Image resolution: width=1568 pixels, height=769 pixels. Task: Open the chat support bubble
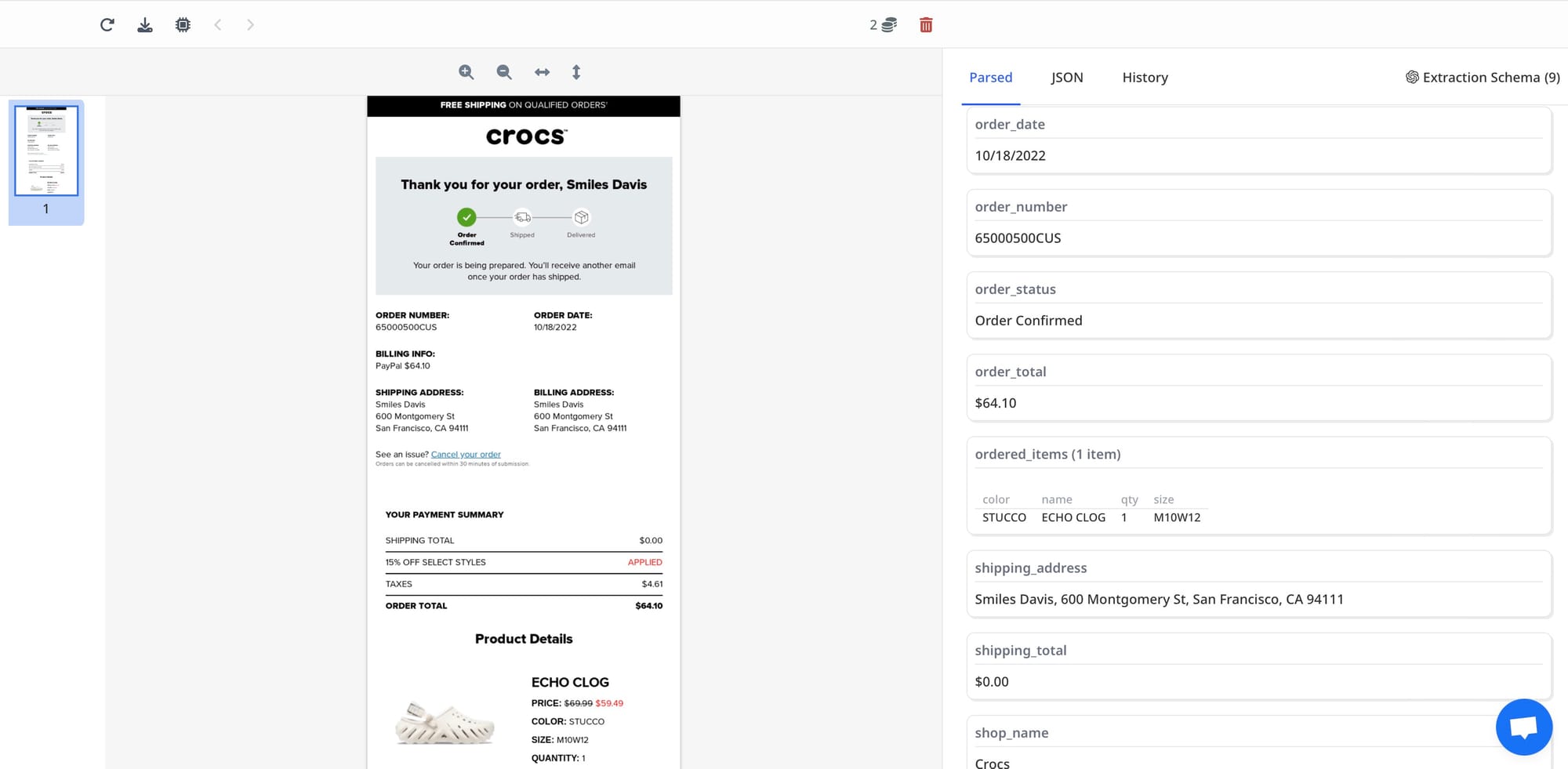pos(1523,727)
